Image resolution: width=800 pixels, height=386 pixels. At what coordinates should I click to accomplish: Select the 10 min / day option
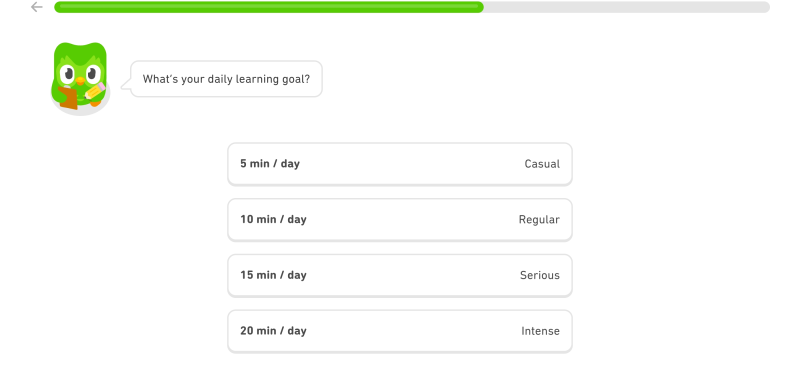click(400, 220)
